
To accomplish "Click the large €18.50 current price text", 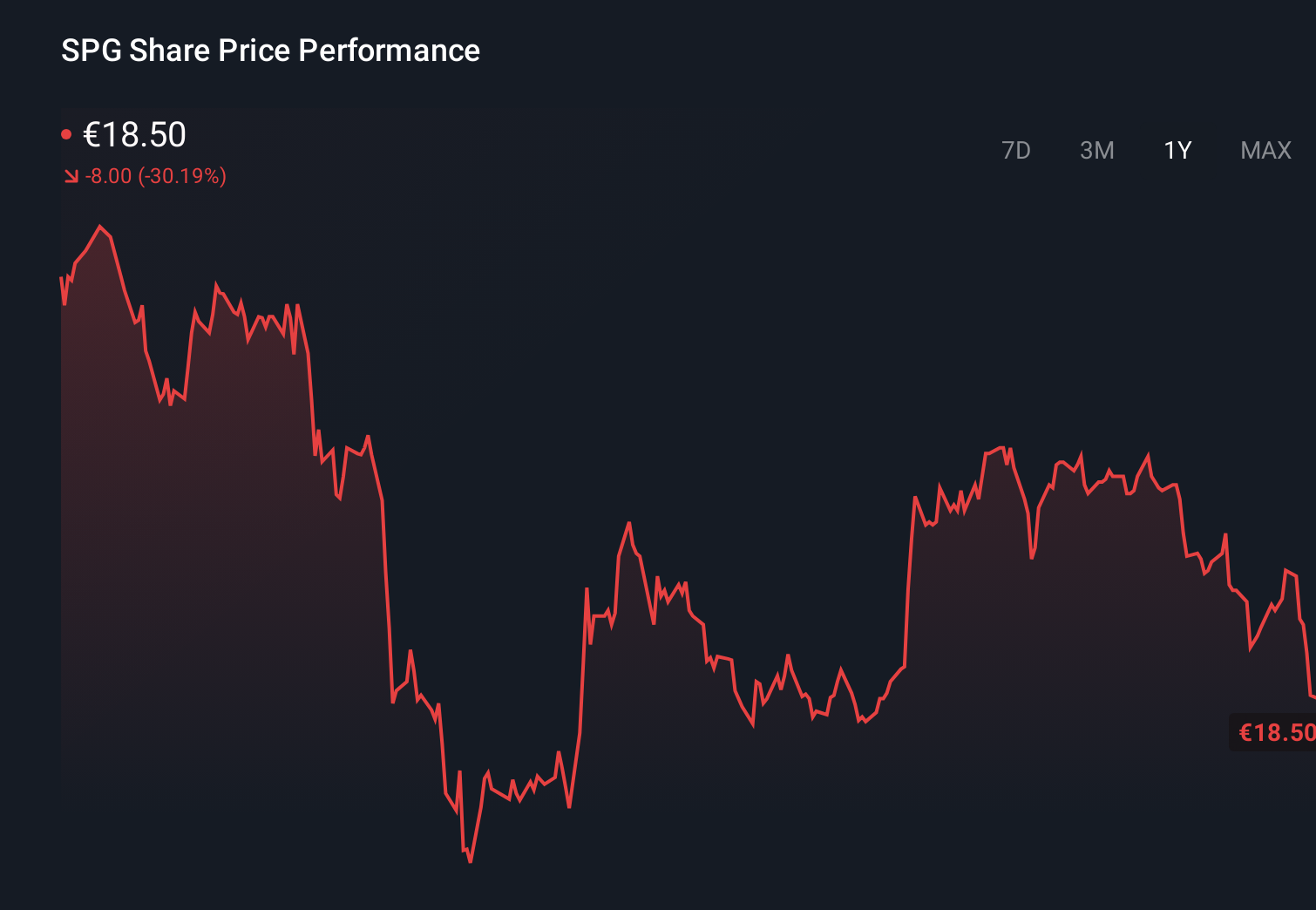I will [x=135, y=134].
